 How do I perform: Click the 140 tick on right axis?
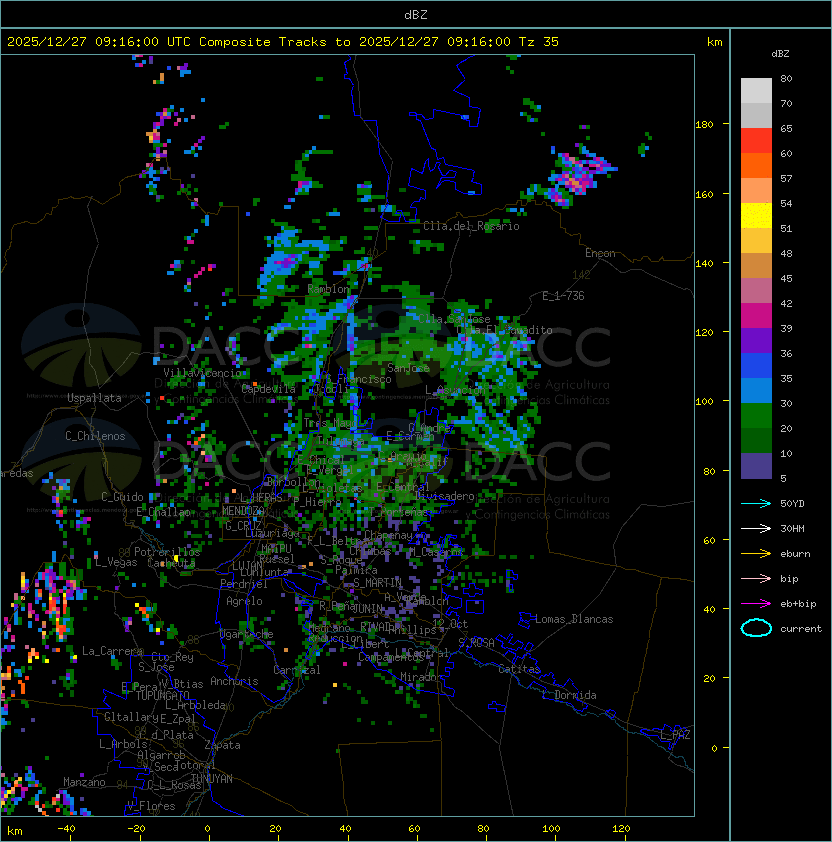704,264
